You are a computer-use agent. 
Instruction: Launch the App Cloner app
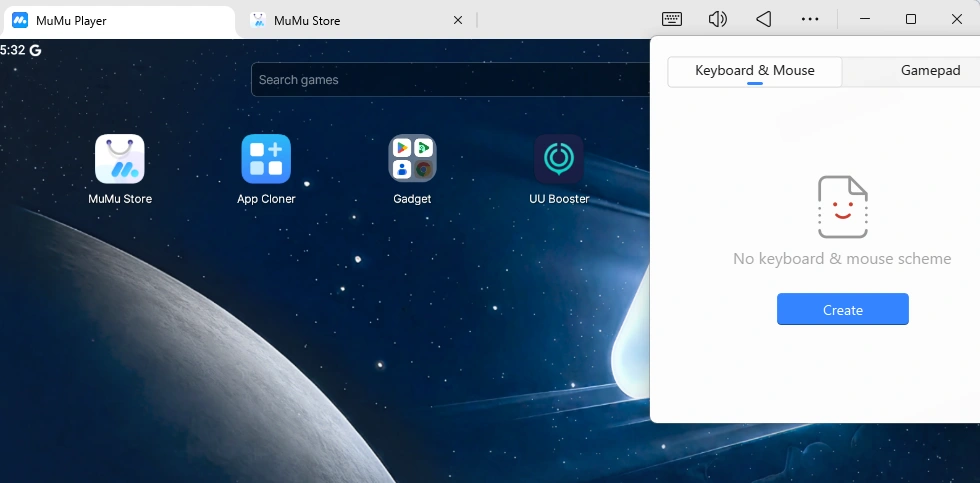[266, 159]
